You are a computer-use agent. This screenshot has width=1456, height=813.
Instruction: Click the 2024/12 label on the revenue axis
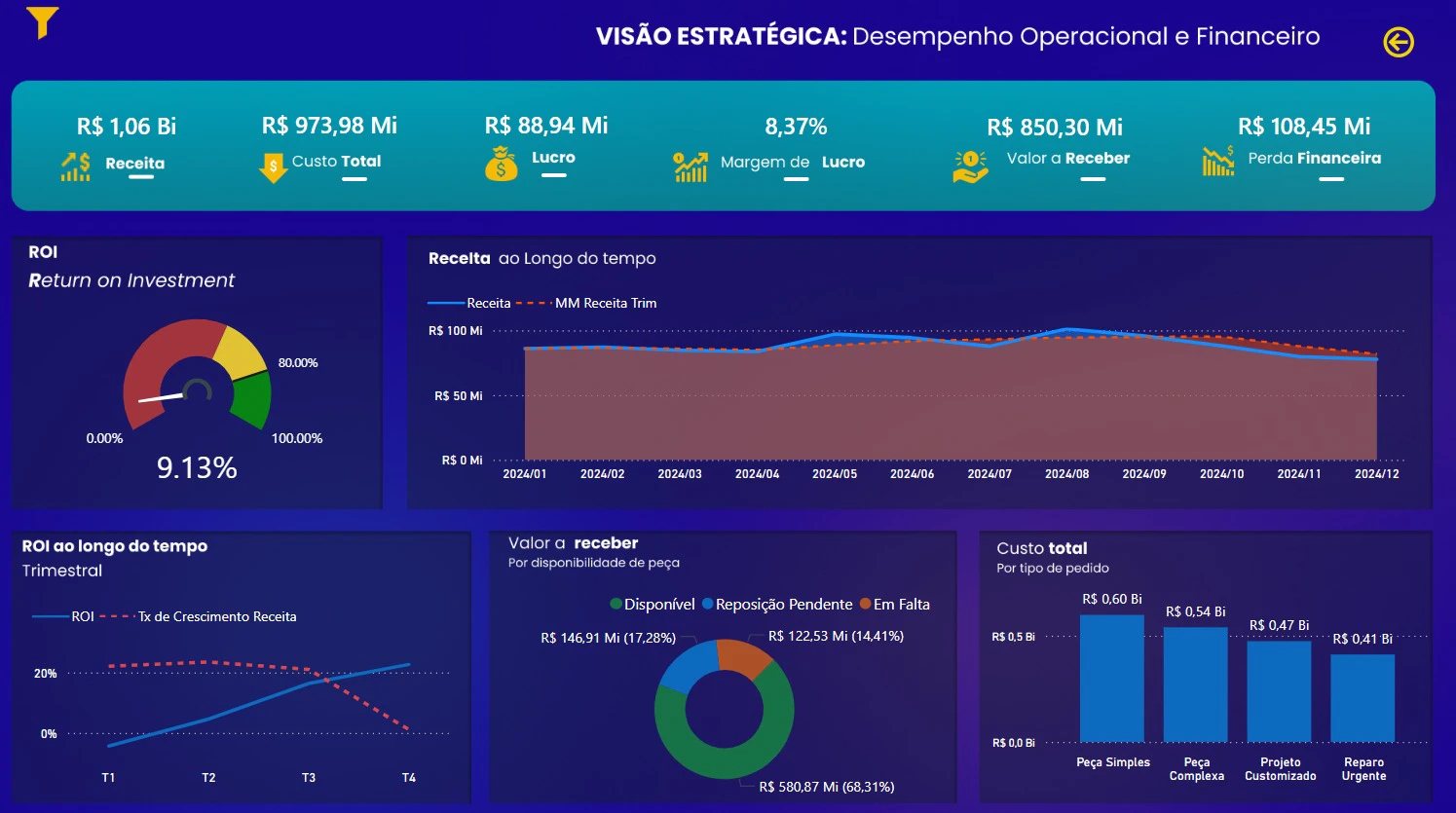pyautogui.click(x=1377, y=474)
